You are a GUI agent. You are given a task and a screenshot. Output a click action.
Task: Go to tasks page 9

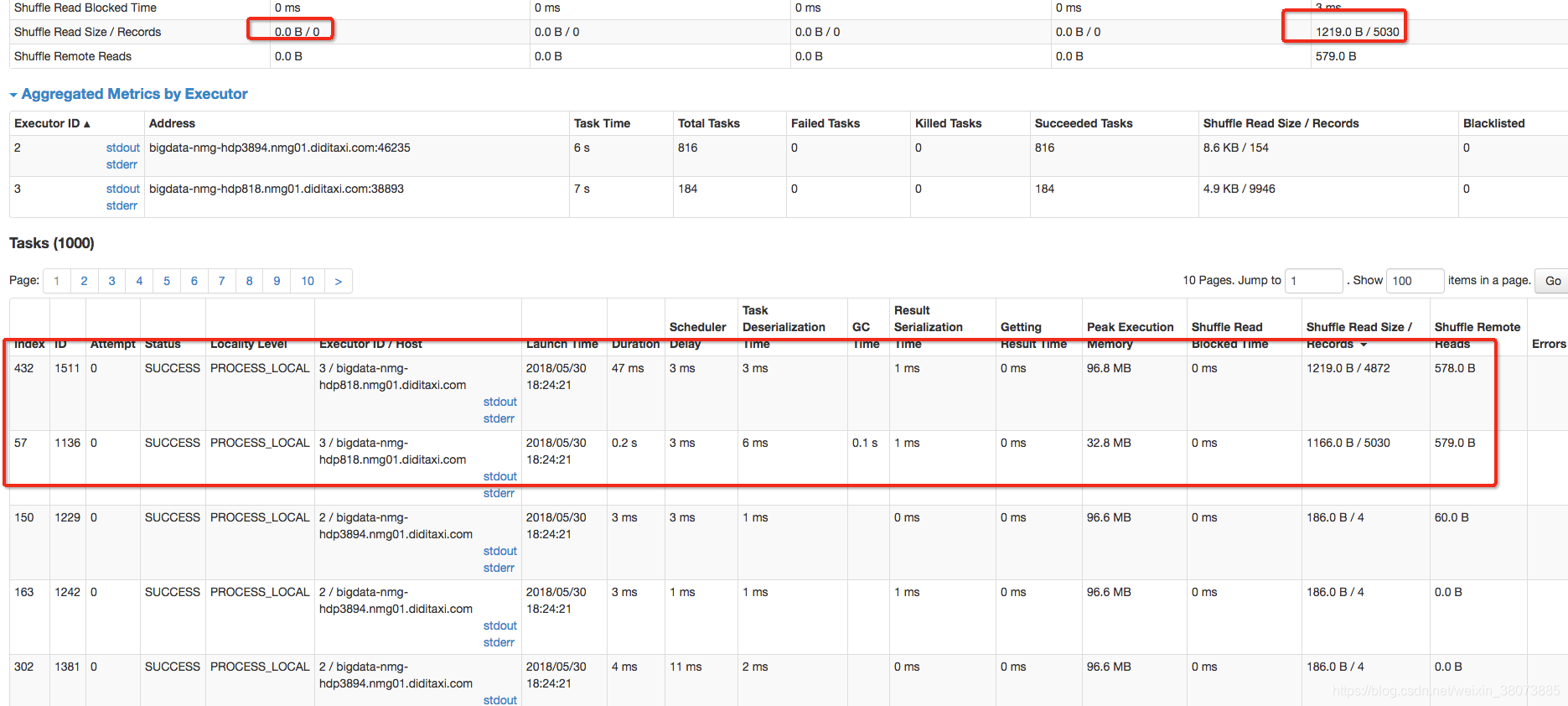pos(277,281)
